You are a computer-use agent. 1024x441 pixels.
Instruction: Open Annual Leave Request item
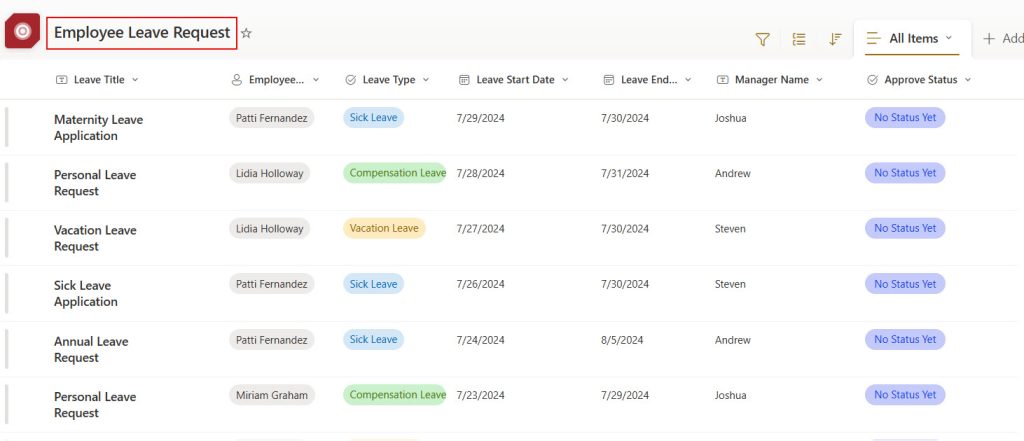pos(91,350)
